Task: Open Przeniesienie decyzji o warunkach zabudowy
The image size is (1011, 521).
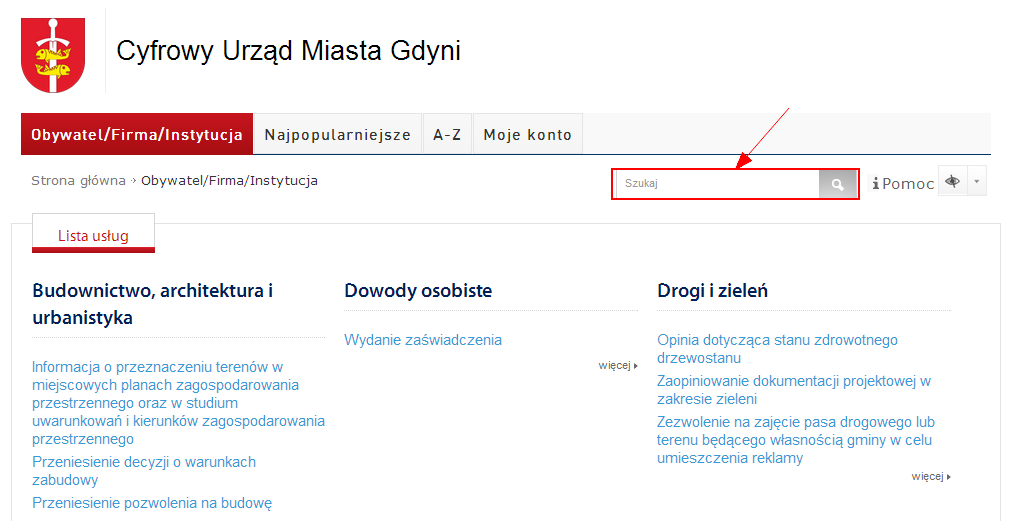Action: [x=144, y=471]
